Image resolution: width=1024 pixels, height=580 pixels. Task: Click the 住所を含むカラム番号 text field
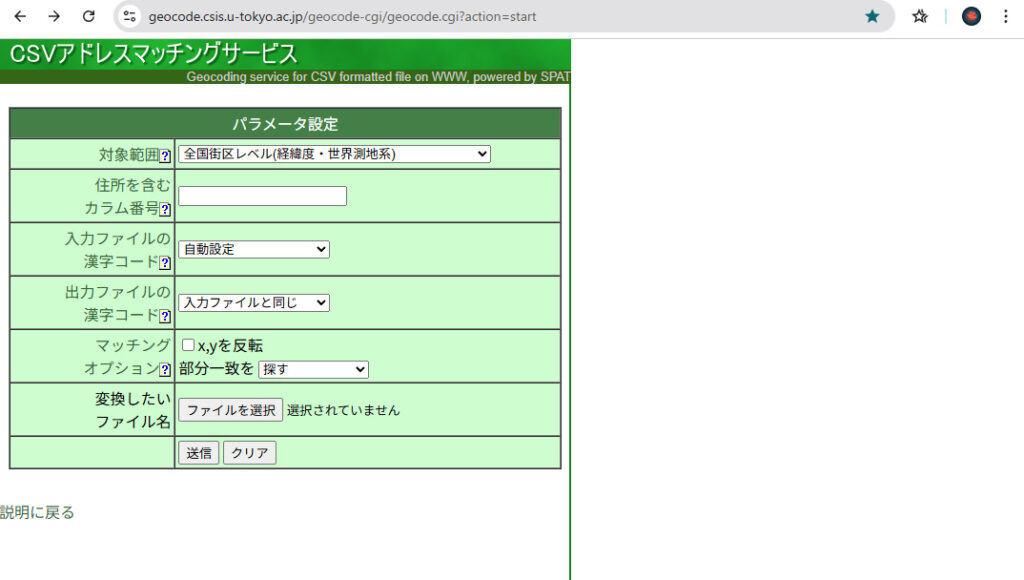tap(262, 196)
